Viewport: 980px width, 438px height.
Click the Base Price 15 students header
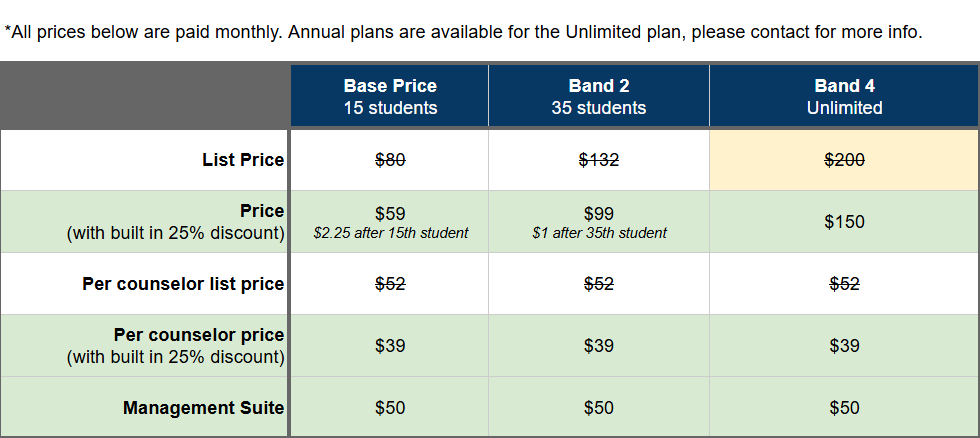click(390, 97)
